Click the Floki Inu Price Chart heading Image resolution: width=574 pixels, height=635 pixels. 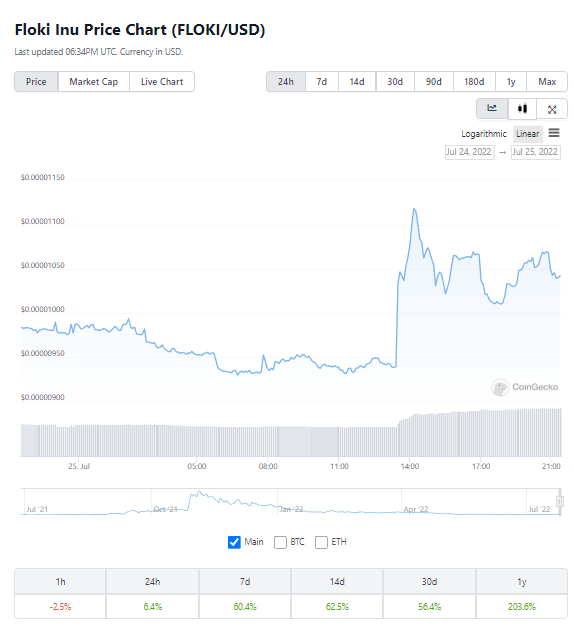point(140,30)
